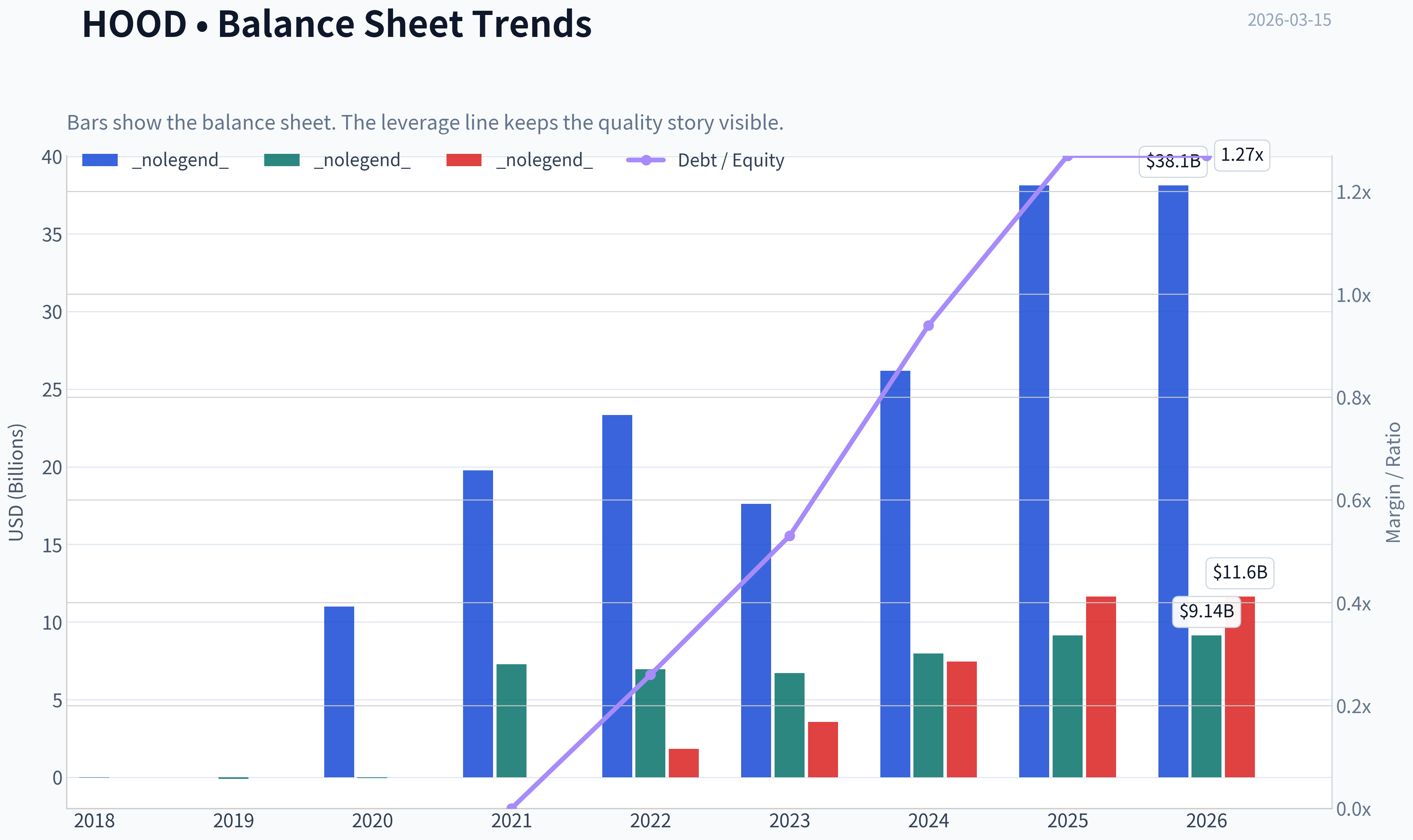Click the 2018 x-axis label
This screenshot has width=1413, height=840.
coord(94,821)
